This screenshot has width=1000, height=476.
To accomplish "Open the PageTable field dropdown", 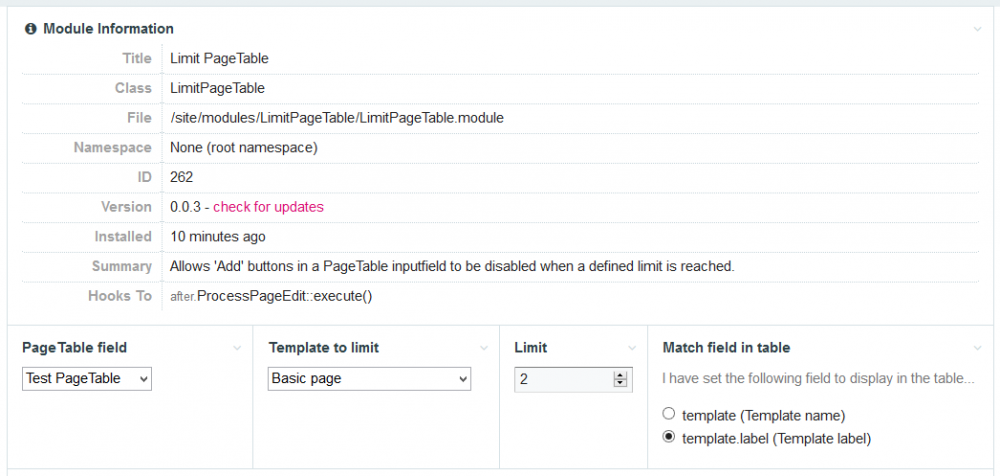I will pos(87,379).
